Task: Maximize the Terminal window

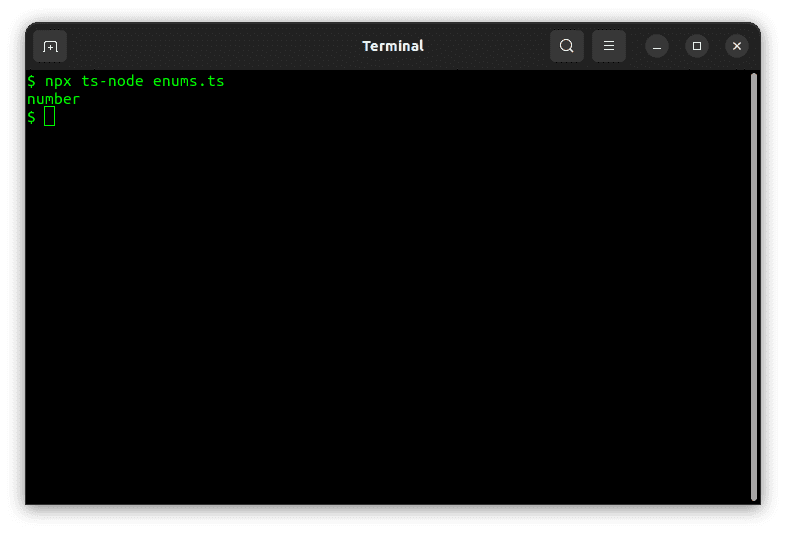Action: [697, 46]
